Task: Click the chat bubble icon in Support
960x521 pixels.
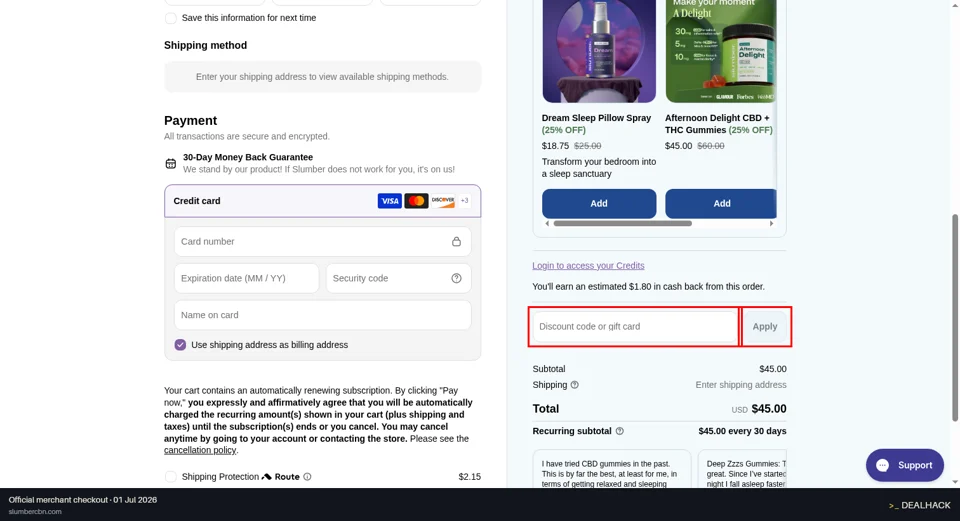Action: pyautogui.click(x=882, y=465)
